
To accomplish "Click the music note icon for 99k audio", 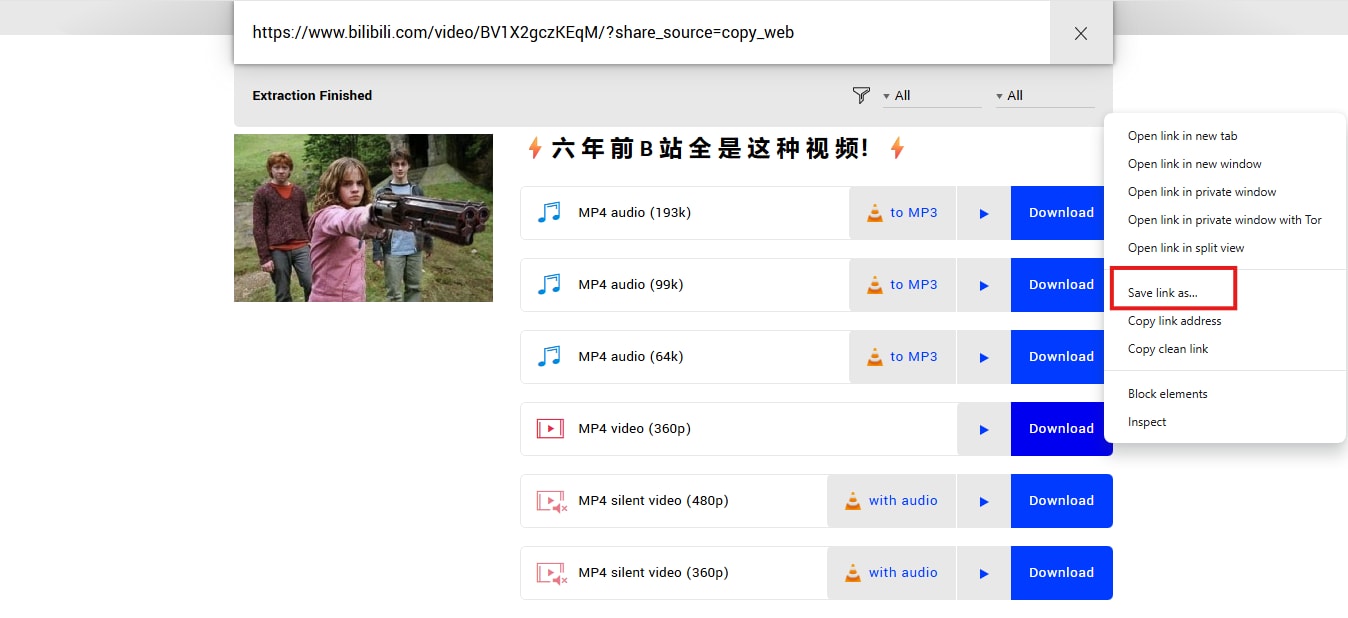I will pyautogui.click(x=549, y=284).
